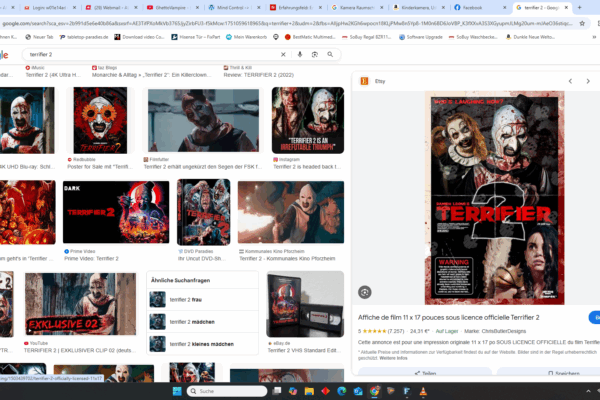Open the SoBuy Waschbecke... bookmark
Screen dimensions: 600x400
(x=473, y=37)
